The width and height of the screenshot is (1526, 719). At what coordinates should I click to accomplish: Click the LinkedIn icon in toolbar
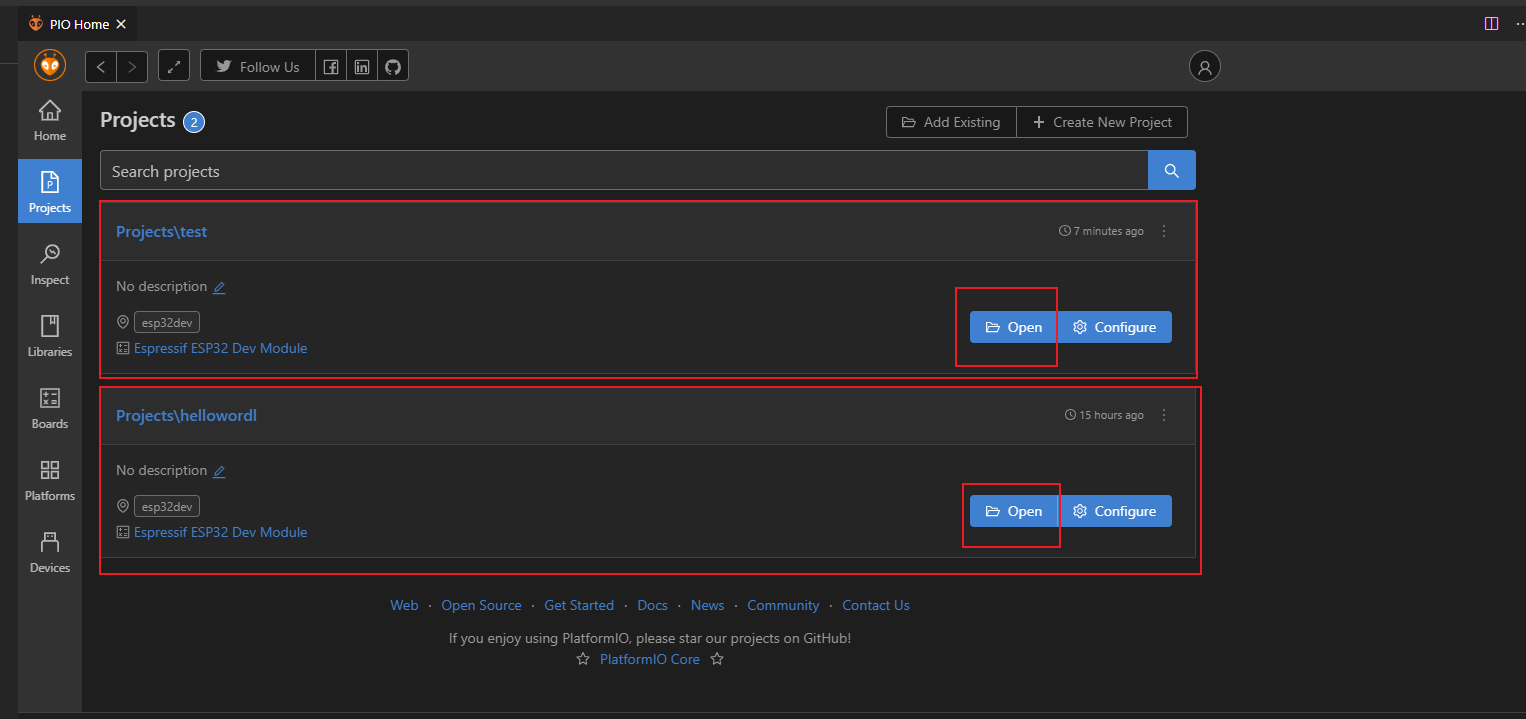362,67
